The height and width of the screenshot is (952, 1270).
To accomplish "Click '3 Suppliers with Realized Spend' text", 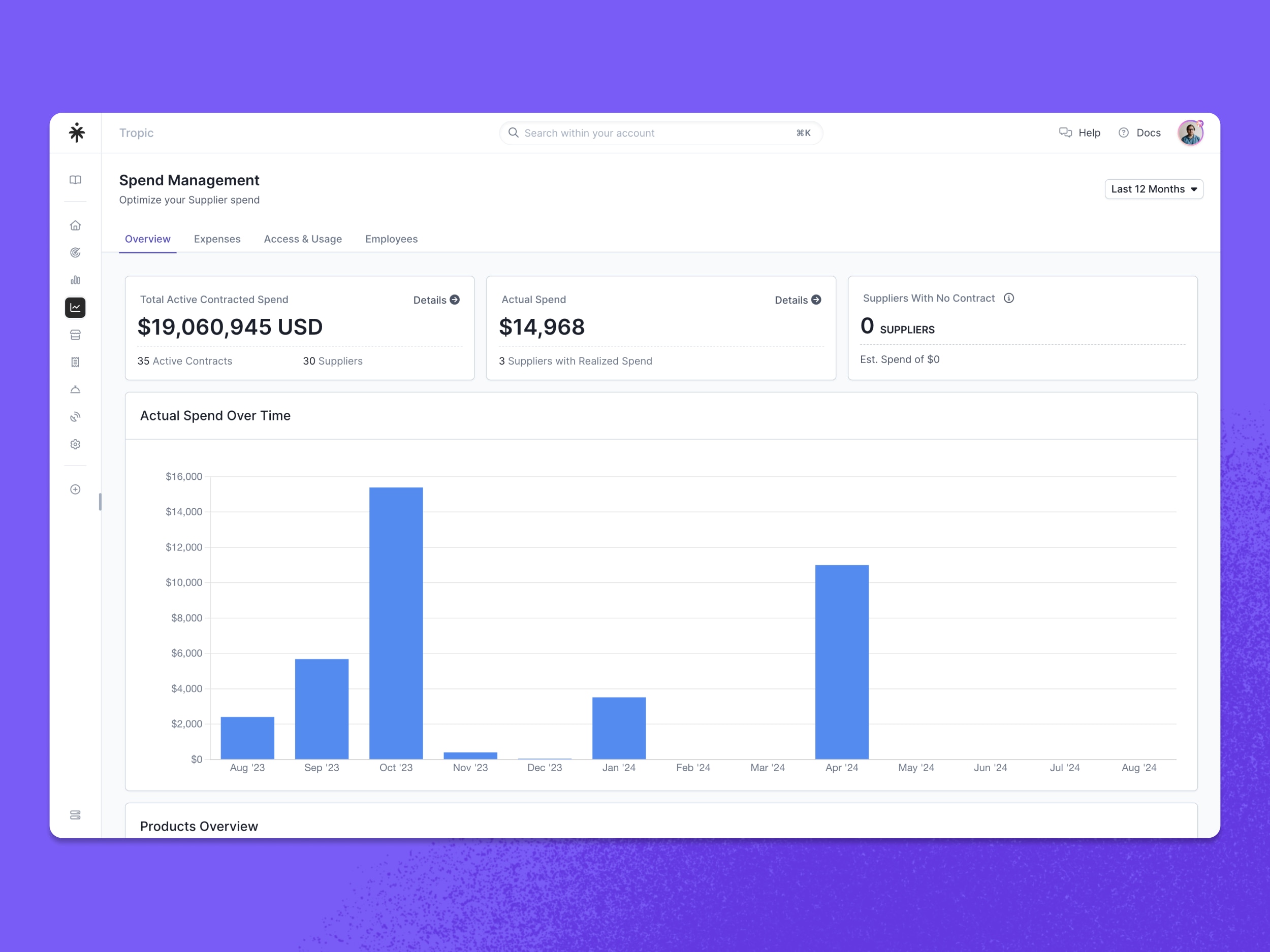I will (x=575, y=361).
